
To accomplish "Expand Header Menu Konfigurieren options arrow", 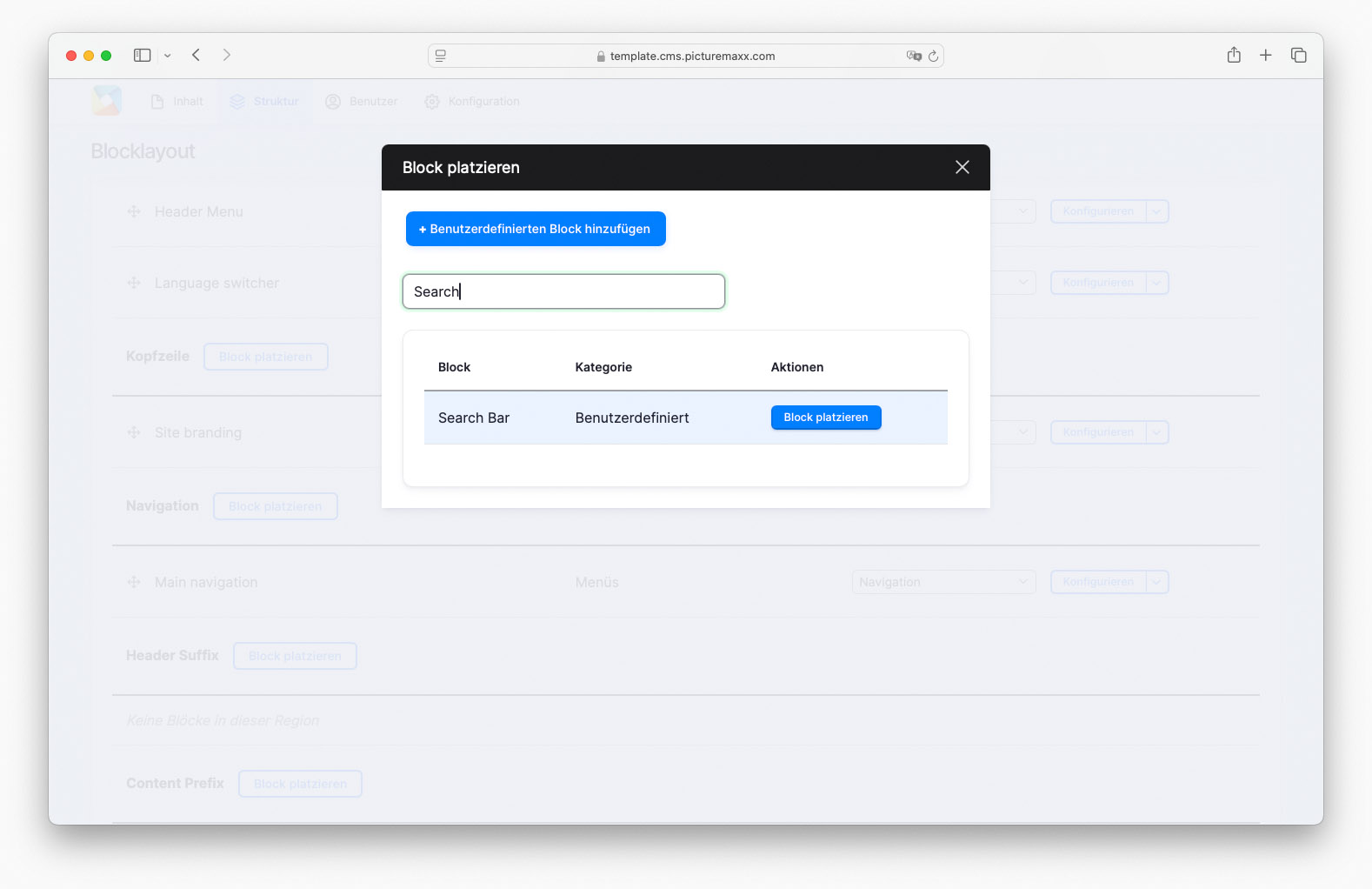I will pyautogui.click(x=1157, y=211).
